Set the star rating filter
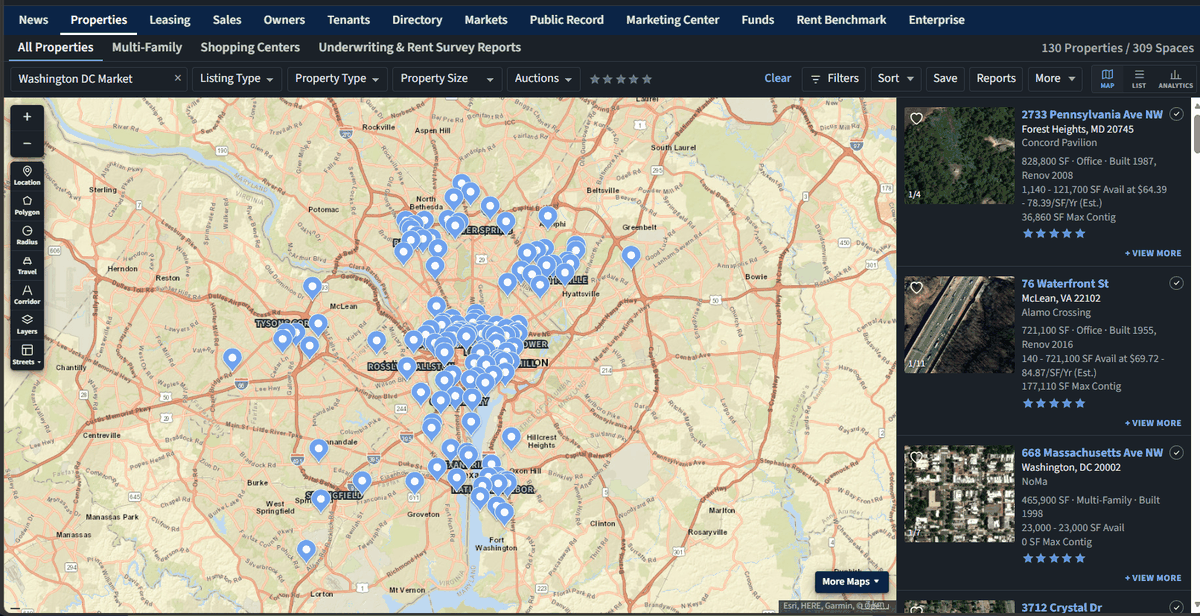This screenshot has width=1200, height=616. 620,79
